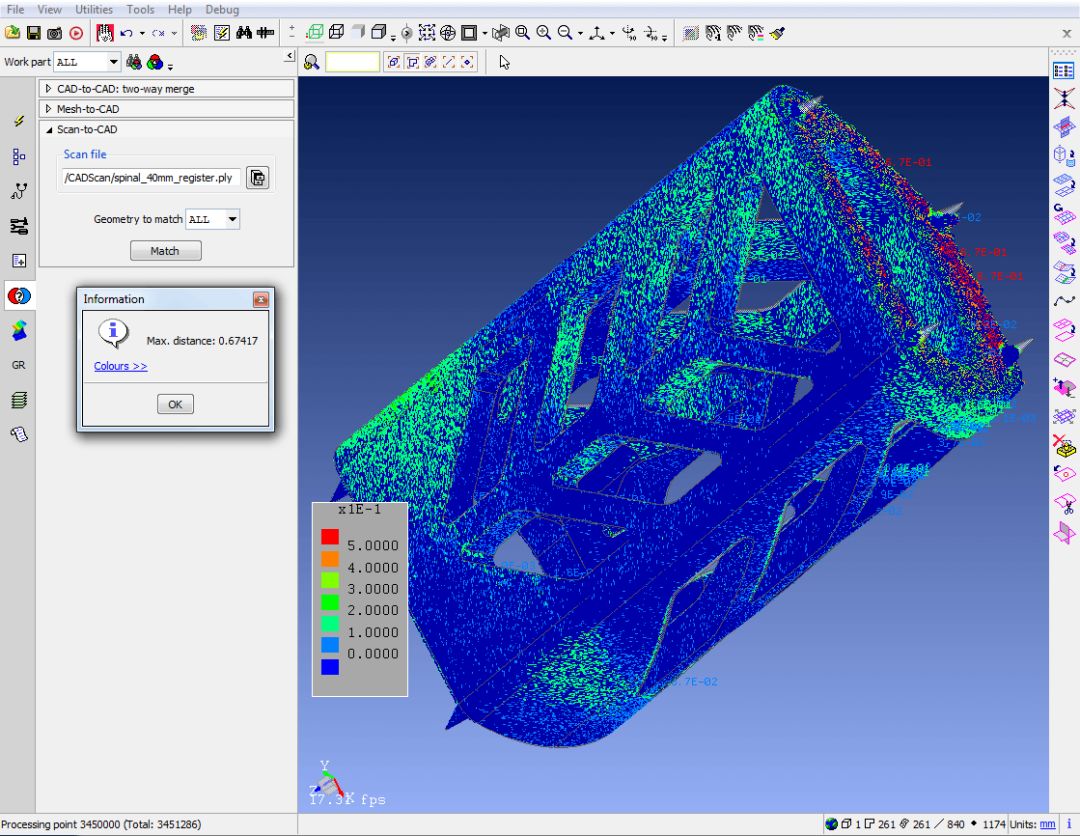Toggle the solid body selection filter
This screenshot has width=1080, height=836.
click(393, 62)
